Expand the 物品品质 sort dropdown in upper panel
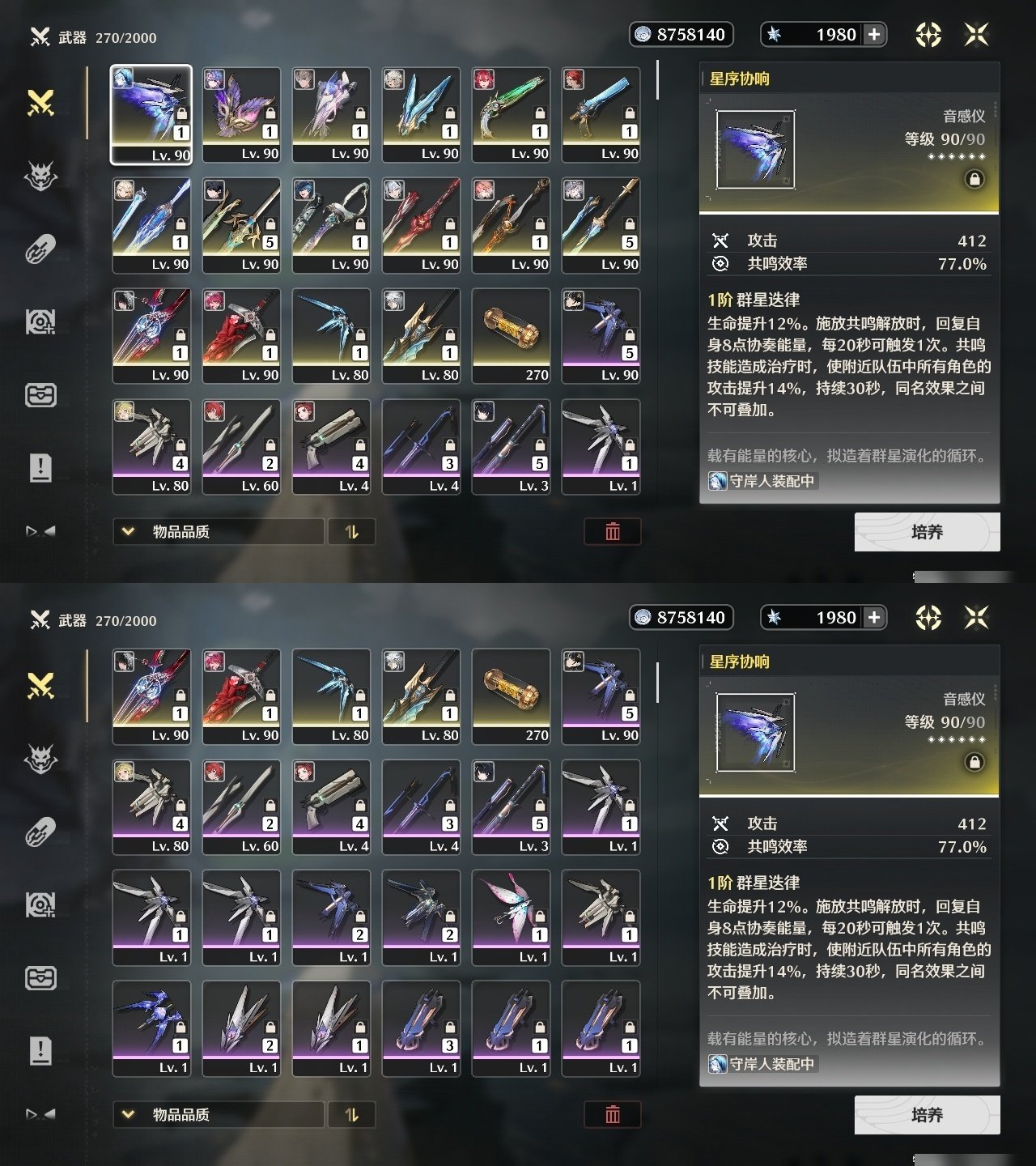Viewport: 1036px width, 1166px height. pyautogui.click(x=219, y=532)
